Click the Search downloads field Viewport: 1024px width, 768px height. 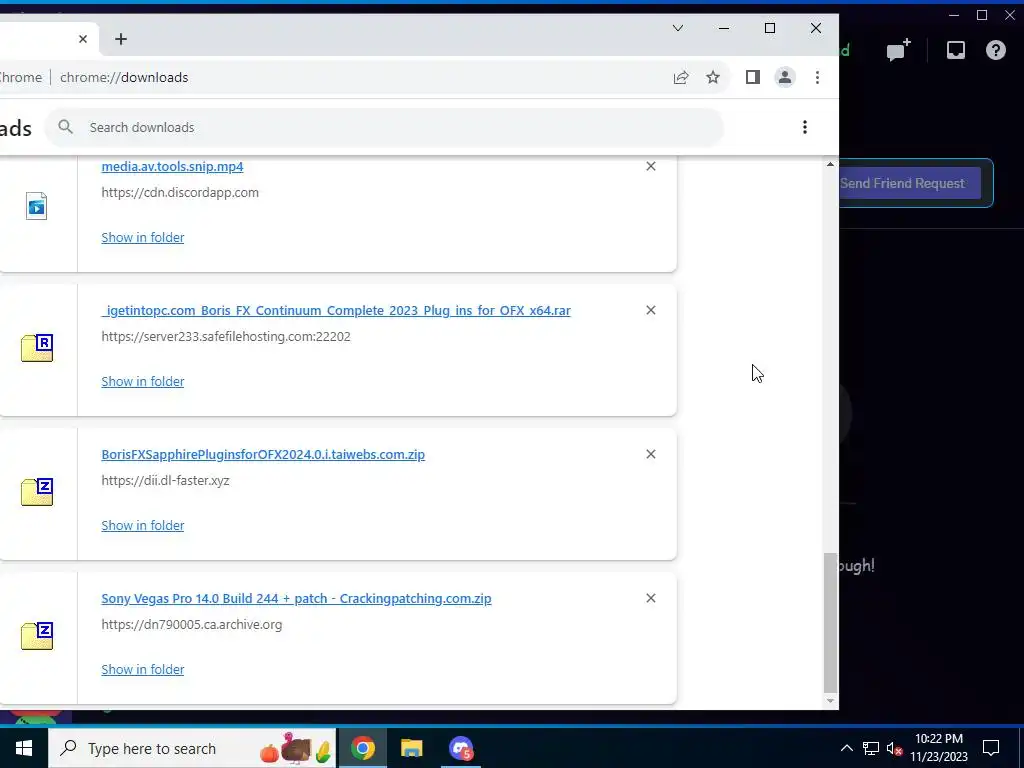point(384,127)
